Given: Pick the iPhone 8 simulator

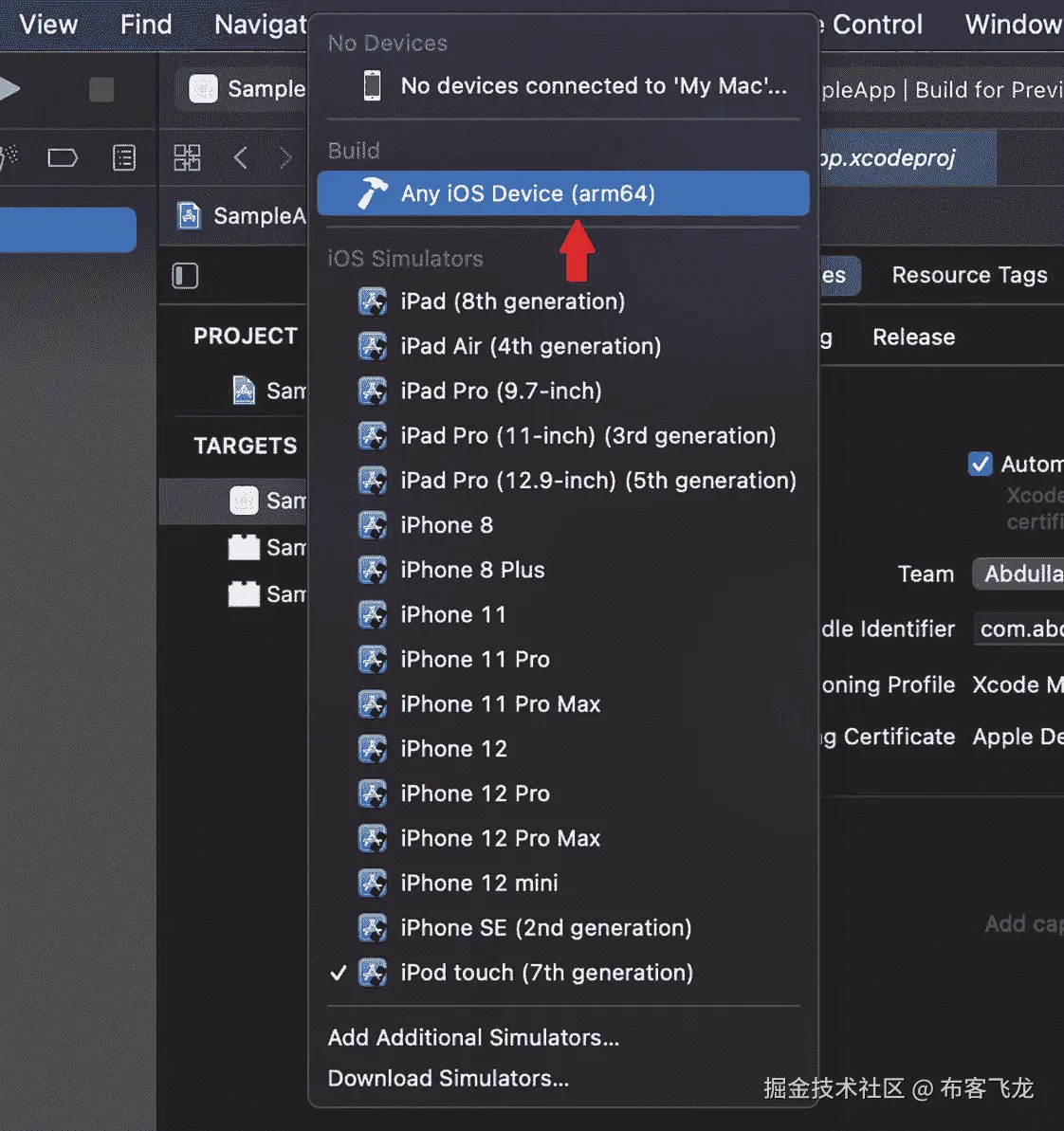Looking at the screenshot, I should 562,525.
